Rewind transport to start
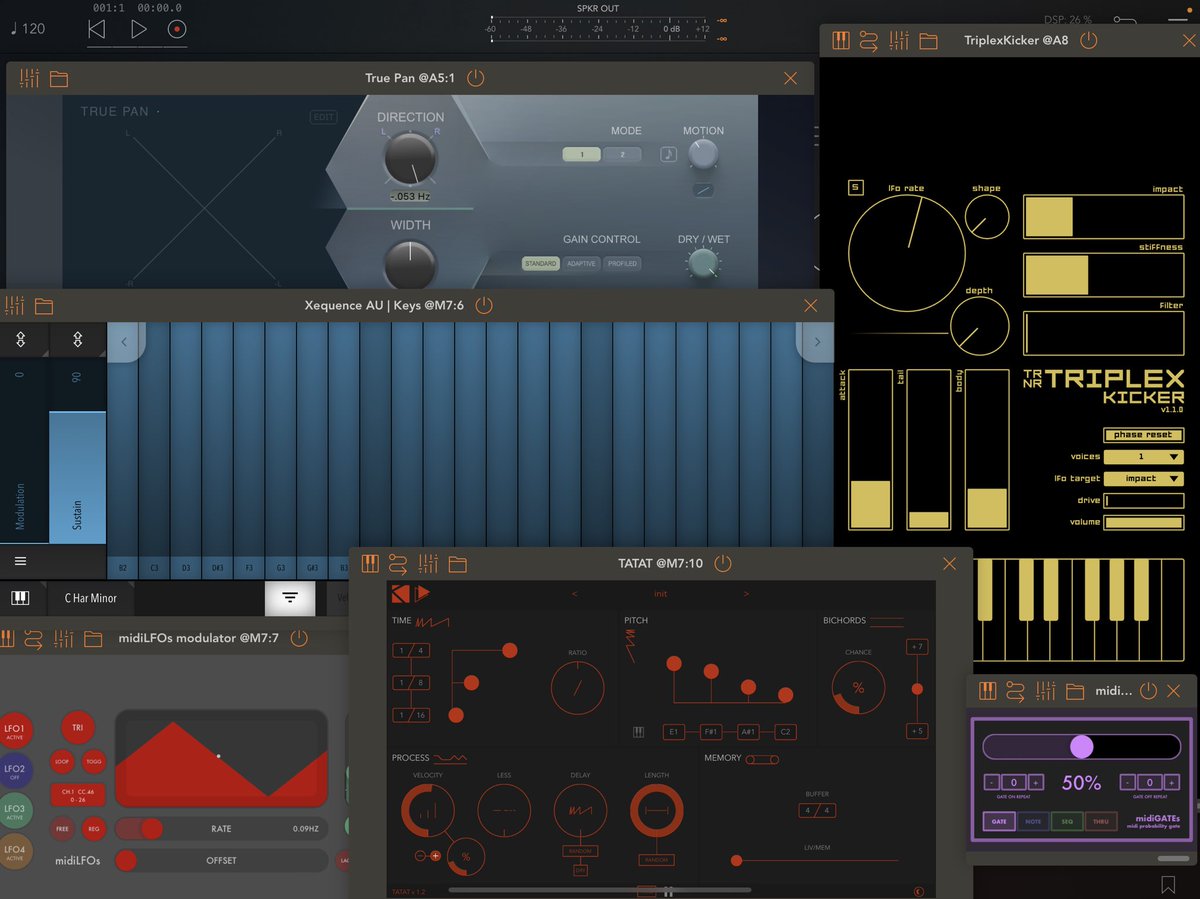The image size is (1200, 899). pyautogui.click(x=96, y=29)
